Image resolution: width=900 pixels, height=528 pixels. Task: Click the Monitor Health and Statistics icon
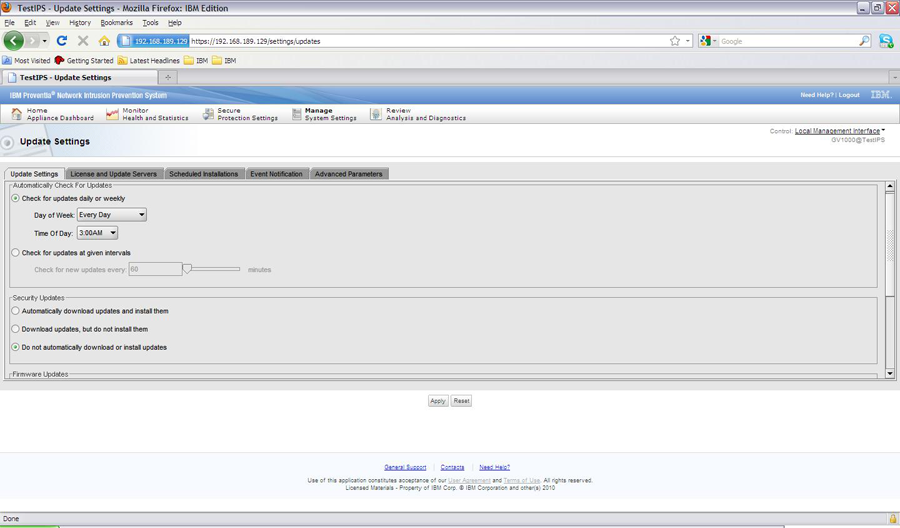click(112, 114)
